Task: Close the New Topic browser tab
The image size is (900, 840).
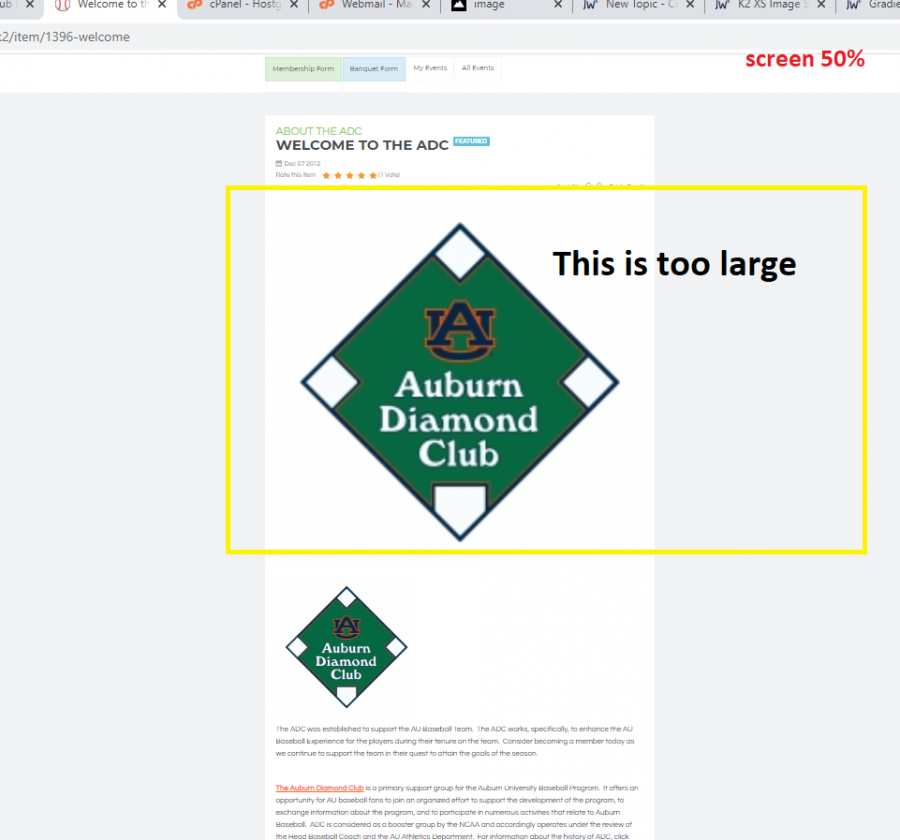Action: click(x=690, y=5)
